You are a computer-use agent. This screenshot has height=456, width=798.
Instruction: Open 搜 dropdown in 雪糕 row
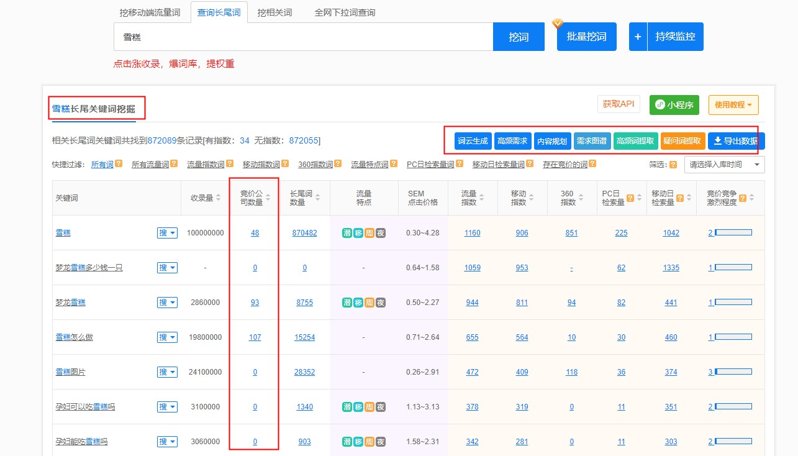[167, 233]
